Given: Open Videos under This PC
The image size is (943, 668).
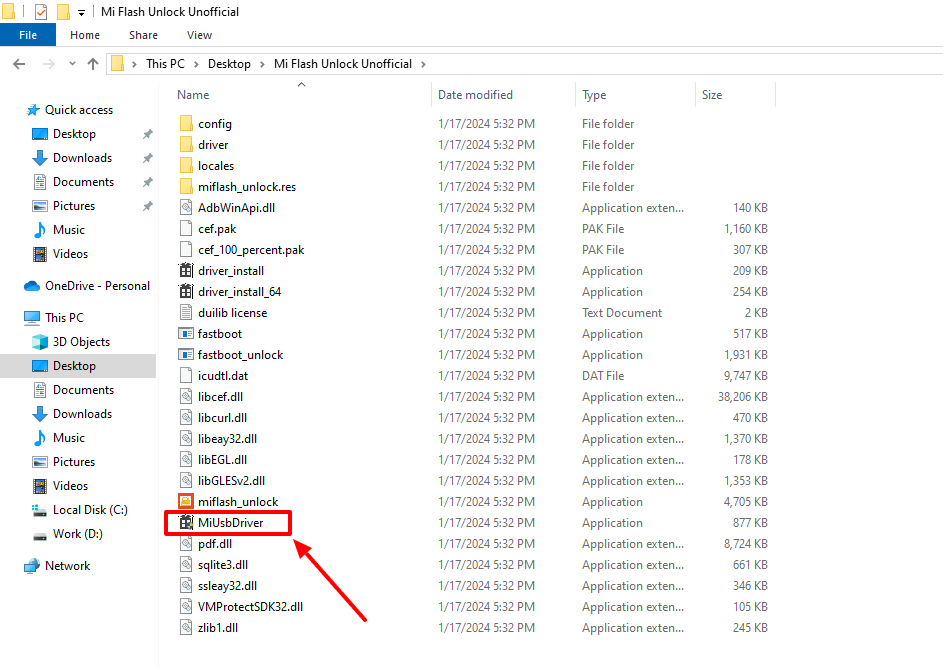Looking at the screenshot, I should (70, 486).
